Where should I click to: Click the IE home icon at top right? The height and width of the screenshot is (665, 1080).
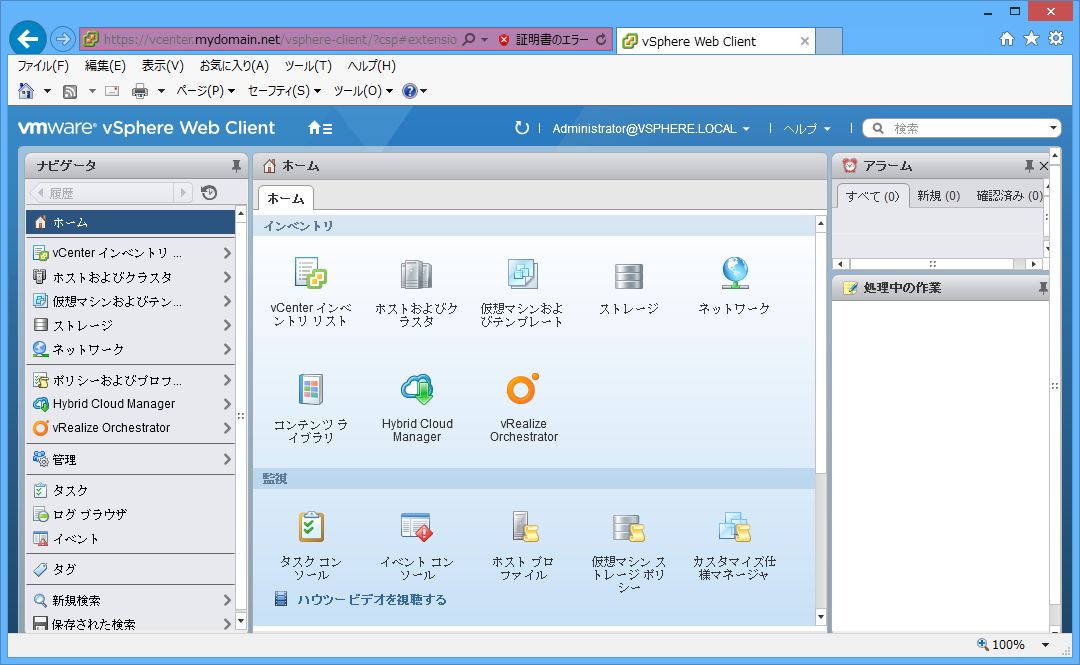(x=1006, y=39)
